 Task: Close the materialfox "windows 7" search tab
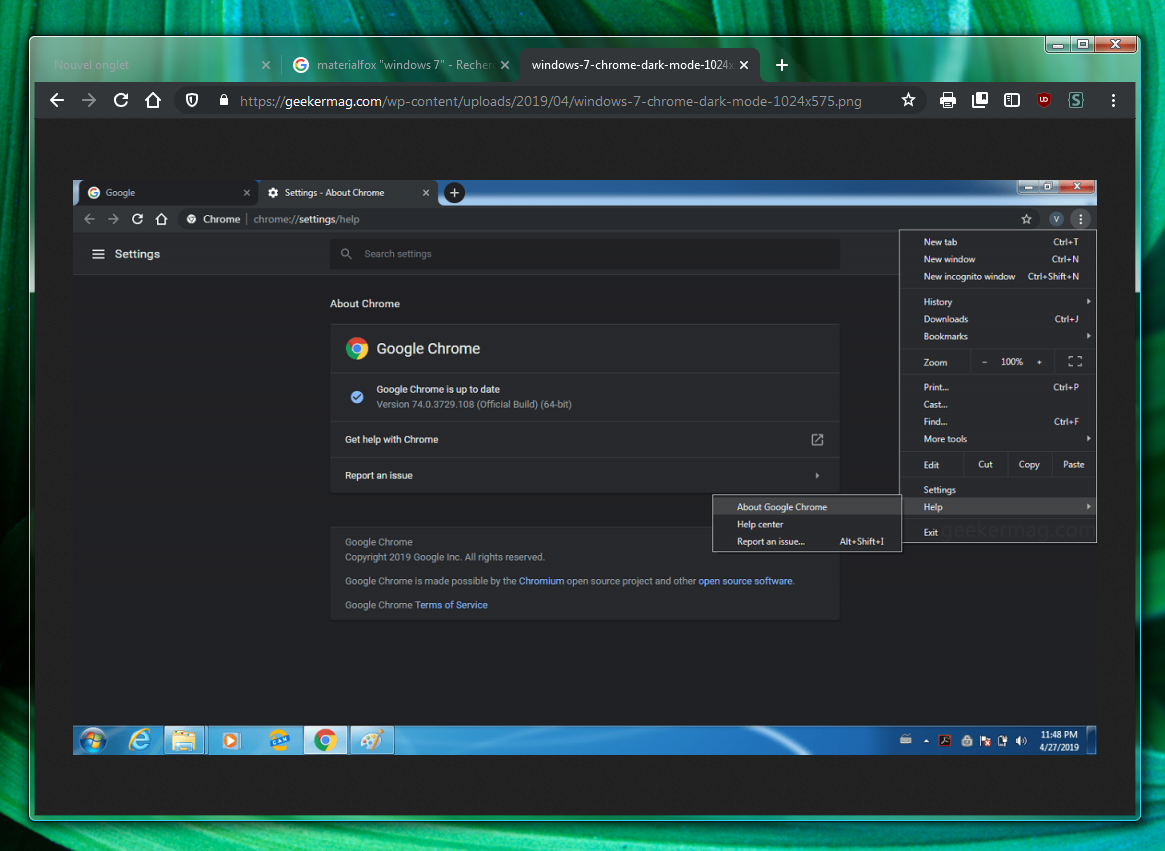[505, 65]
